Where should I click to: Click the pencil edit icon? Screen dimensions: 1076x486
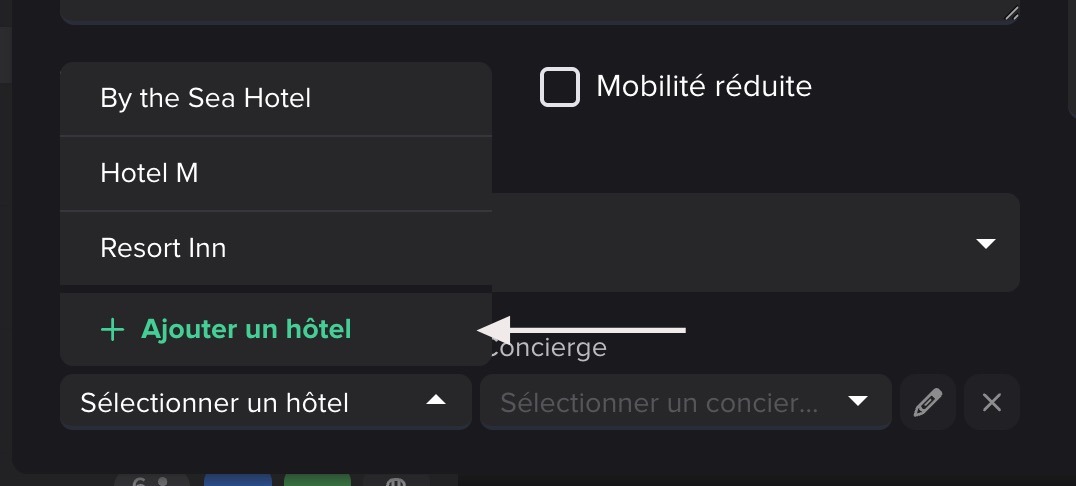(x=928, y=402)
